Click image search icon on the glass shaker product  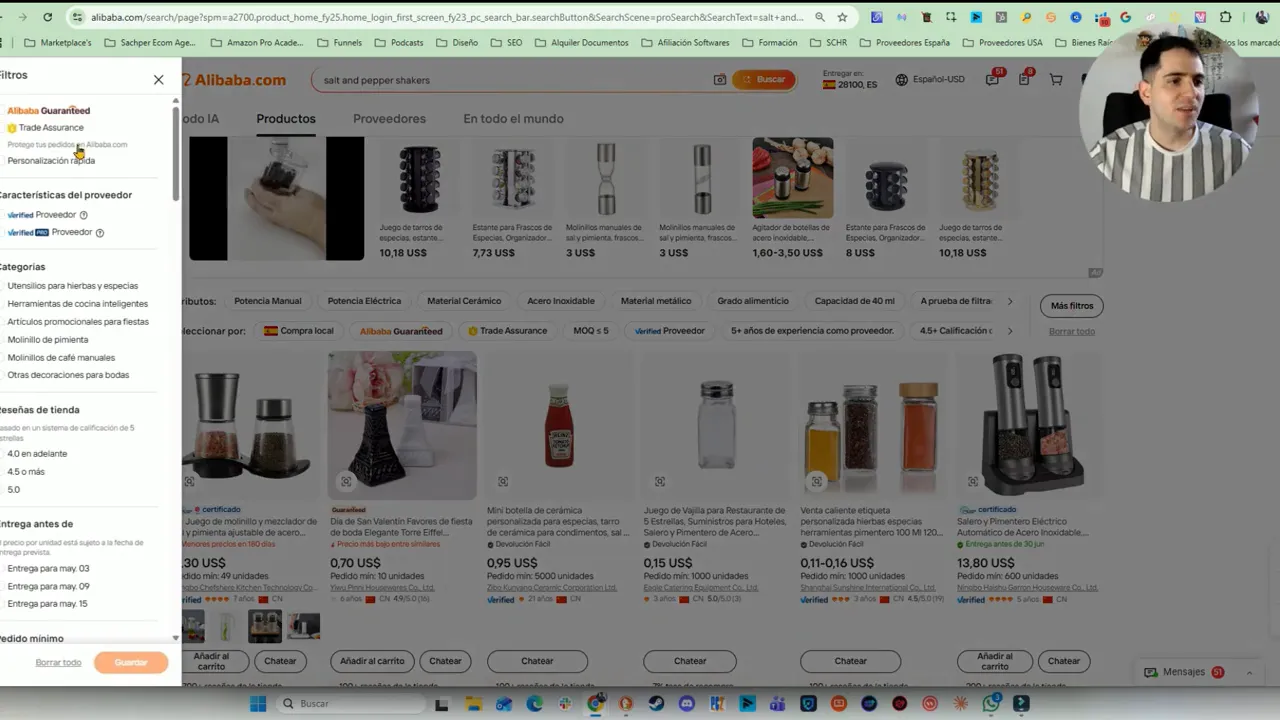(660, 482)
